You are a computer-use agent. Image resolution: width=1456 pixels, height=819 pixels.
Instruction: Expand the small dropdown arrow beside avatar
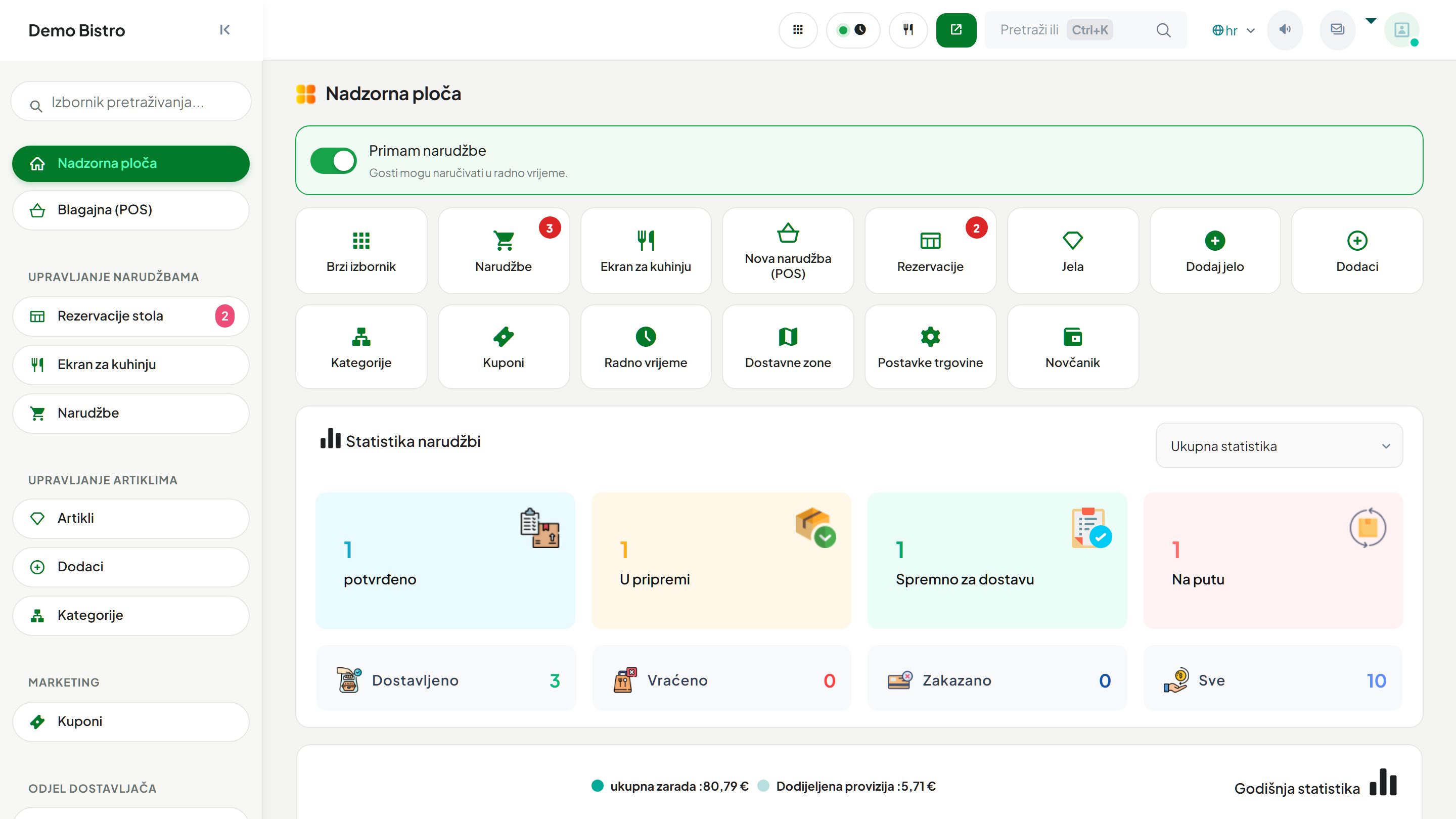(1371, 21)
